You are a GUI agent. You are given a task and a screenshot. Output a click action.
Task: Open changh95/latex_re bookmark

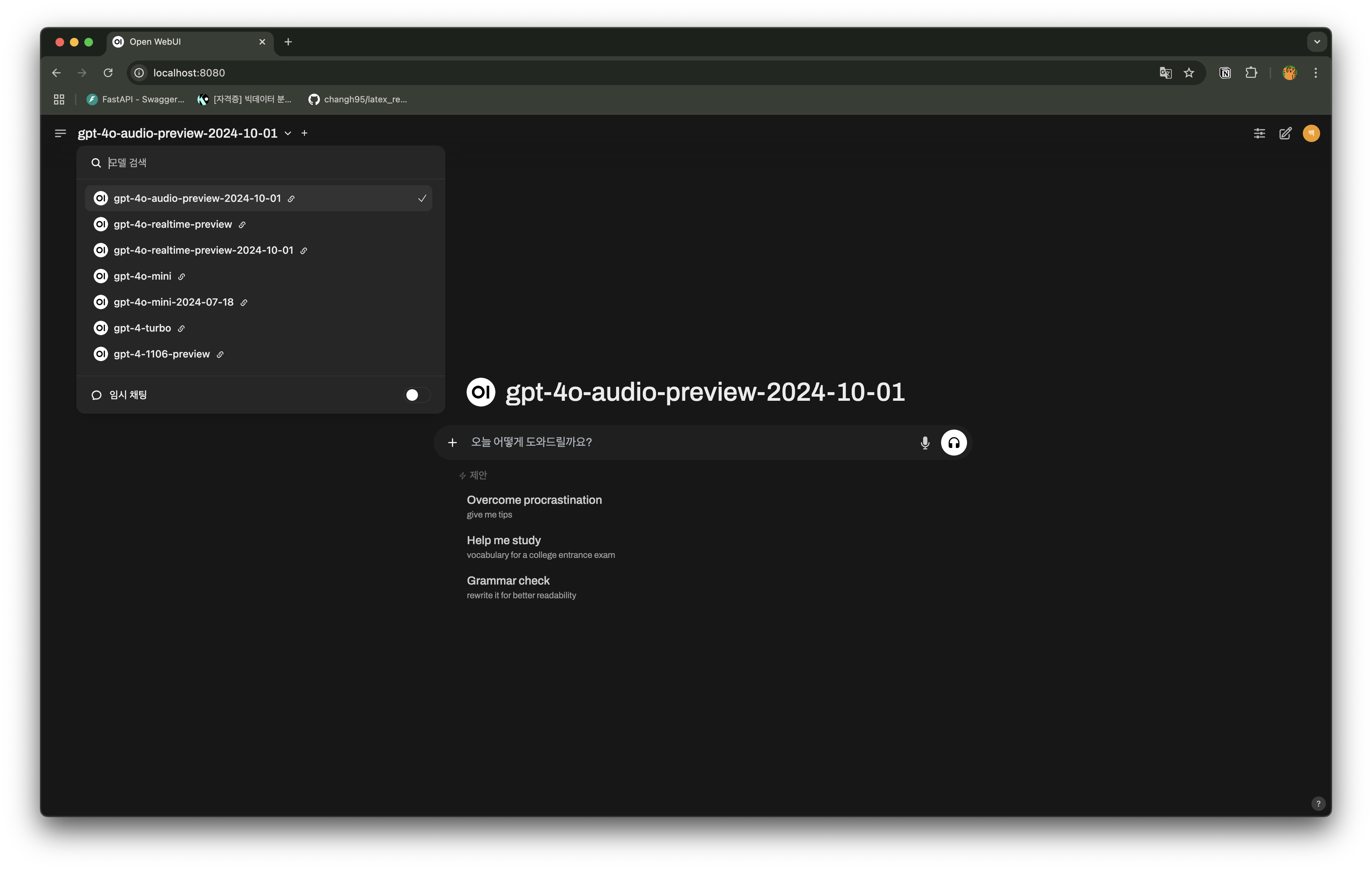(x=358, y=100)
